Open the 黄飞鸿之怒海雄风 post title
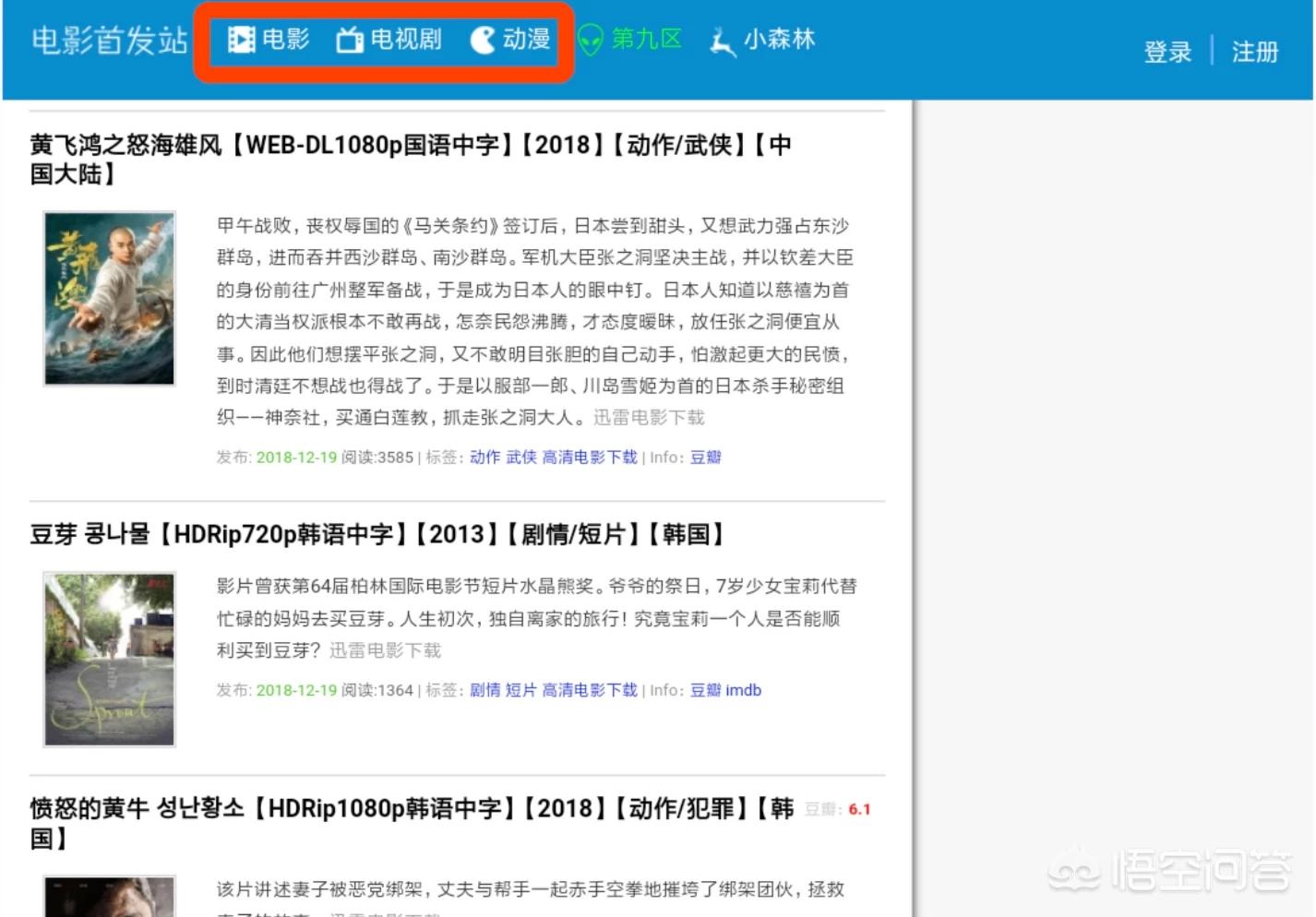The width and height of the screenshot is (1316, 917). pyautogui.click(x=411, y=159)
